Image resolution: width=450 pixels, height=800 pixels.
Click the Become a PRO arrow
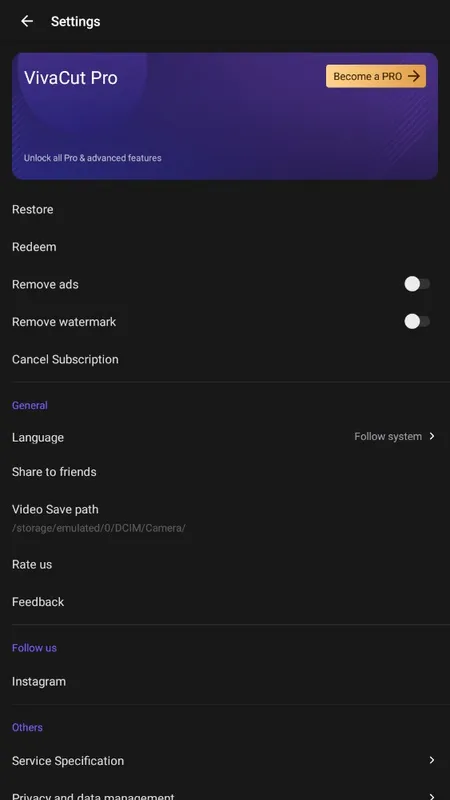point(414,76)
